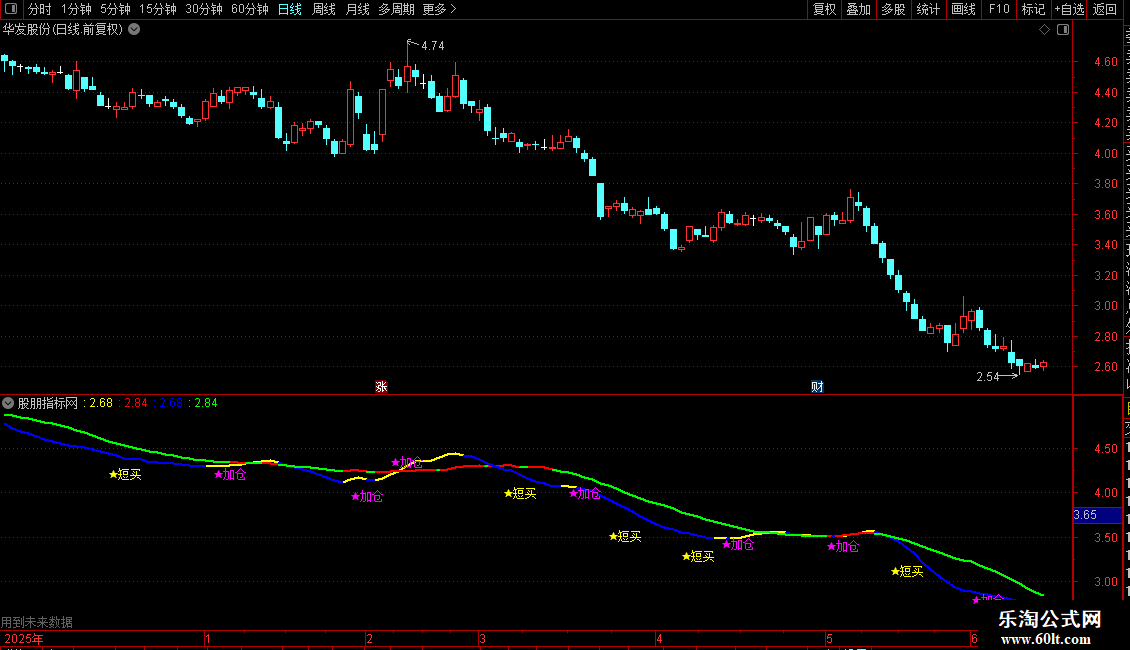Screen dimensions: 1130x650
Task: Click the 统计 statistics button
Action: point(928,9)
